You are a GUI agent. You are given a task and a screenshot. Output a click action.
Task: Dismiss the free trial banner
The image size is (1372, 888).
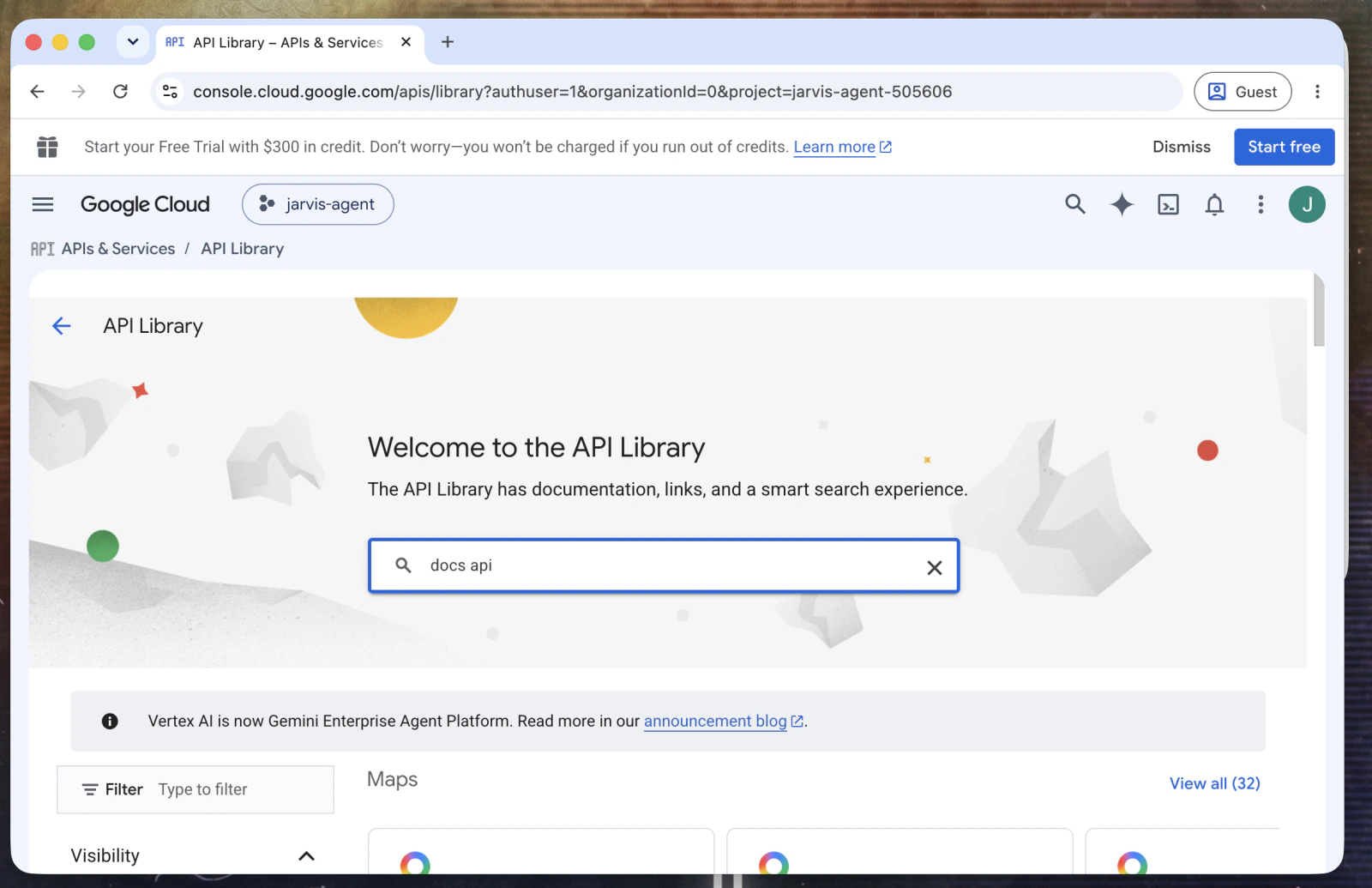click(x=1181, y=147)
